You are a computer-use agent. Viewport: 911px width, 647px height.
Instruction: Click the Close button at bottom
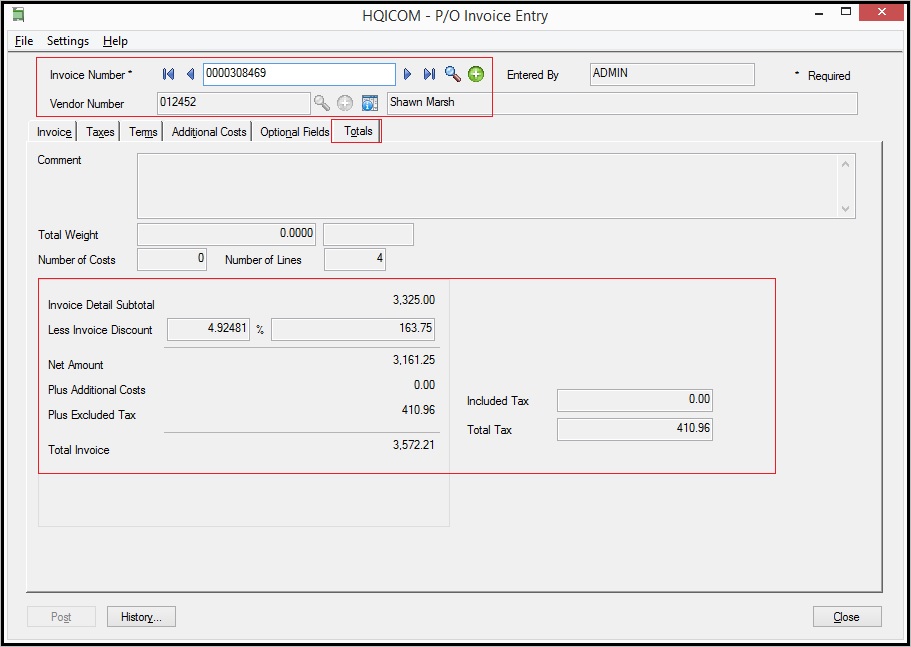click(x=847, y=617)
